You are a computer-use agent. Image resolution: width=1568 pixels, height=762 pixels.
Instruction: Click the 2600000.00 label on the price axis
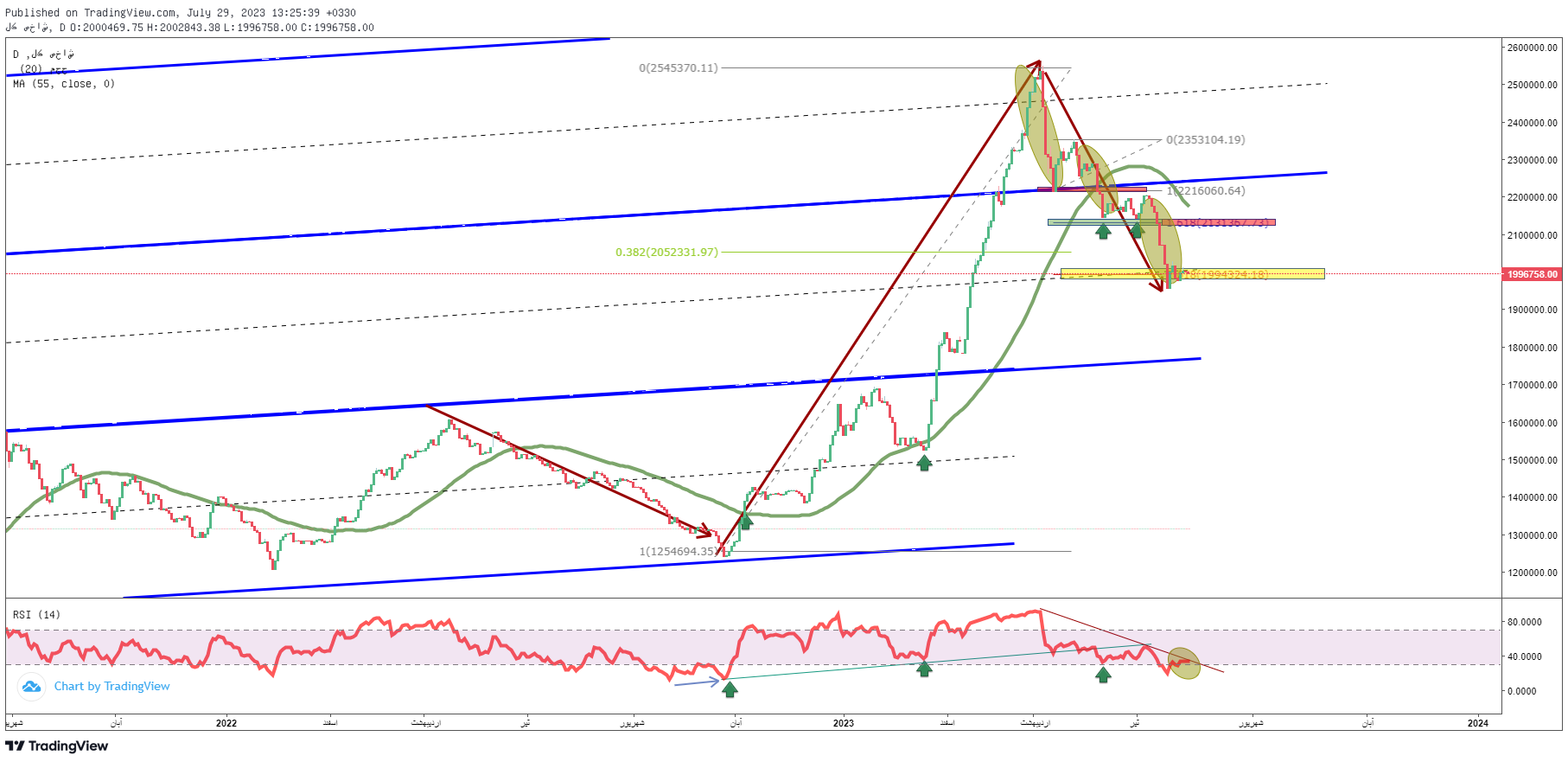coord(1532,48)
